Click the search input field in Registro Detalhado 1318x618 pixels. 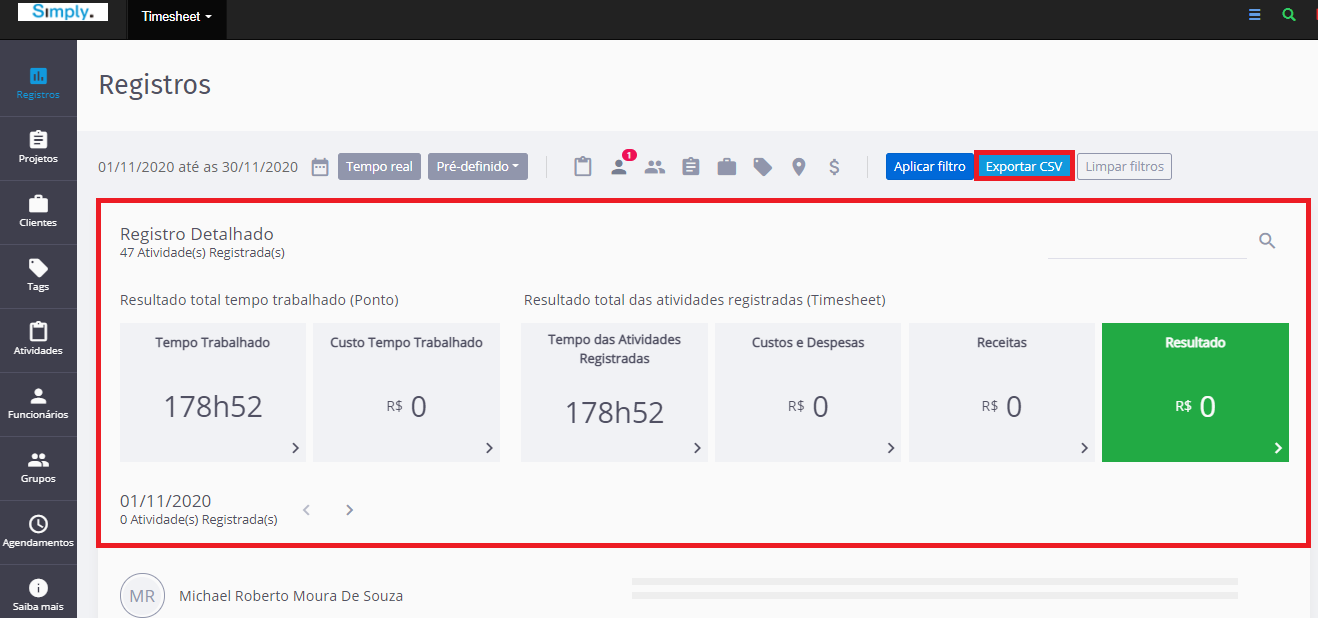tap(1147, 242)
